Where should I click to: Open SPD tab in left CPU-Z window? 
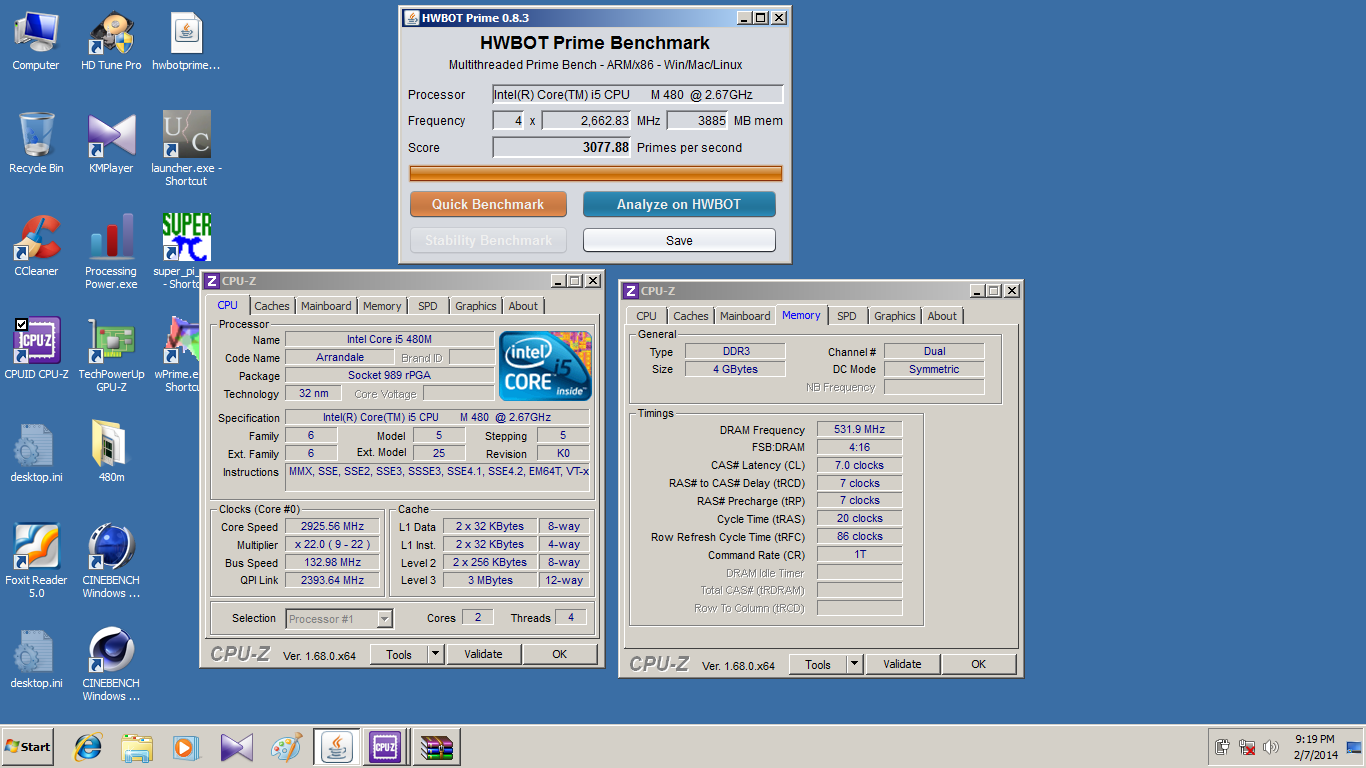pos(428,306)
